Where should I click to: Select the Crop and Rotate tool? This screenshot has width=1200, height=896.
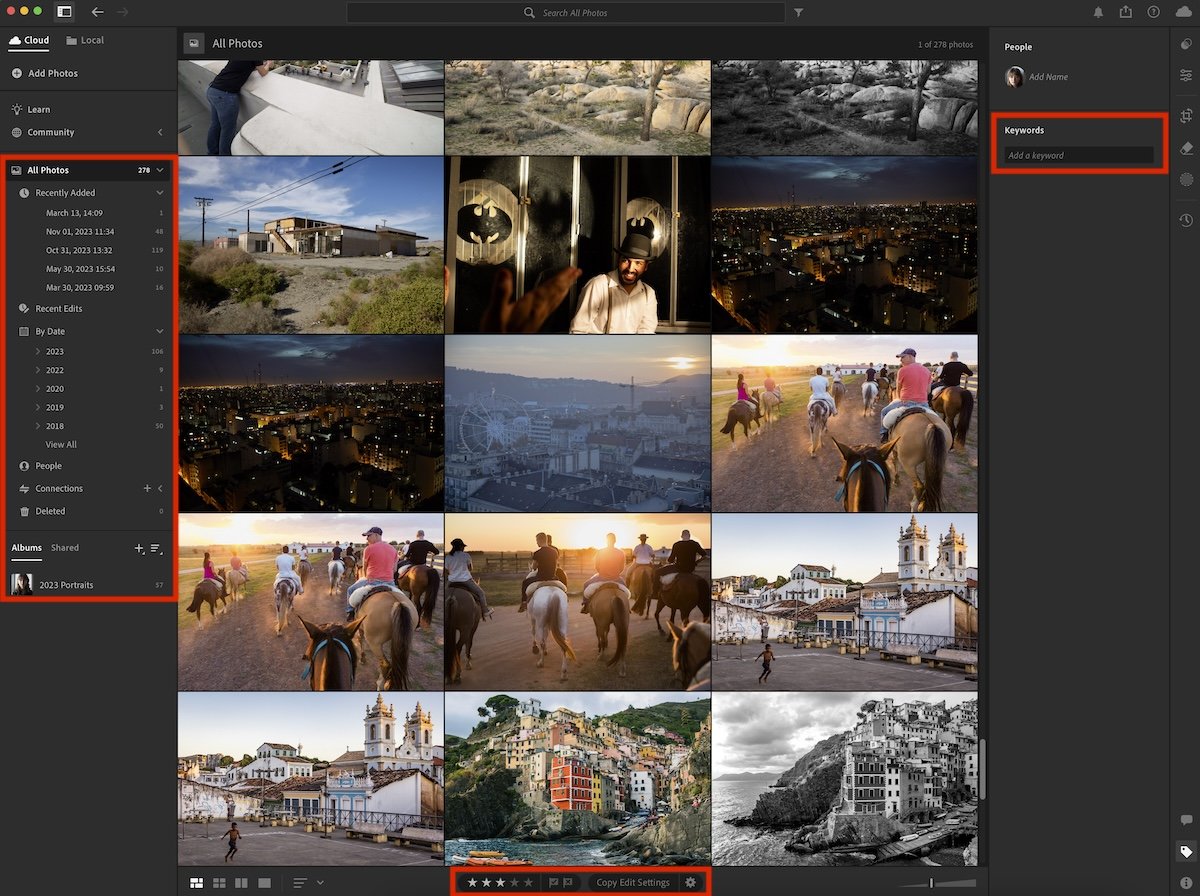[x=1186, y=116]
